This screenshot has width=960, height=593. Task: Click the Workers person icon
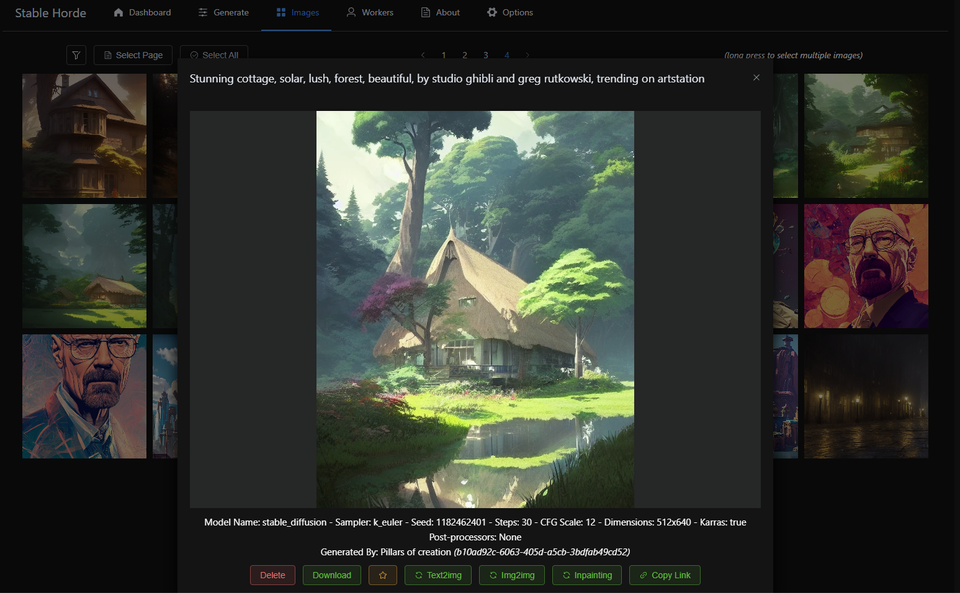pyautogui.click(x=349, y=13)
